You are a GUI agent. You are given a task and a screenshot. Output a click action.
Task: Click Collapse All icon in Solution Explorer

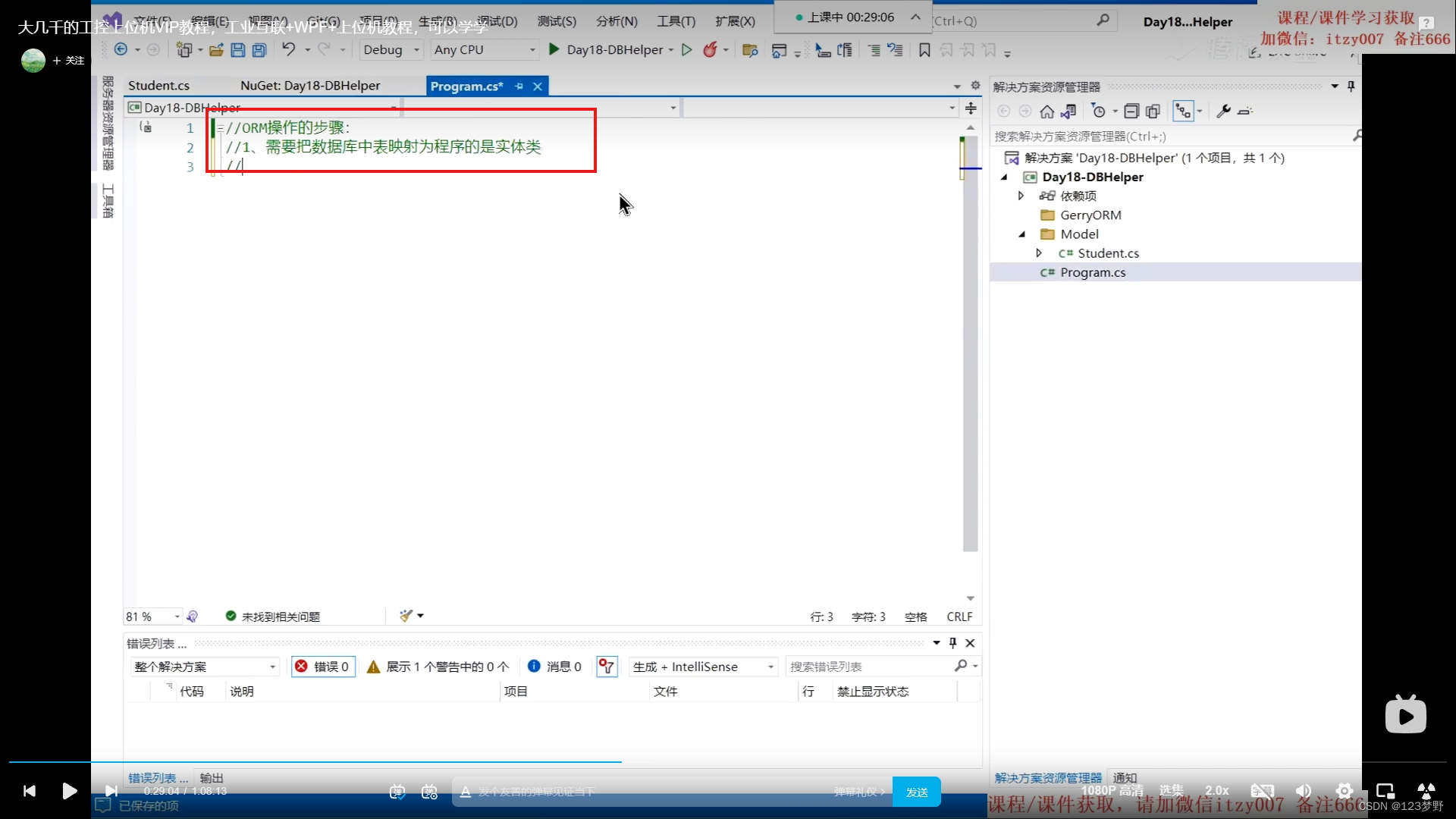(x=1131, y=111)
